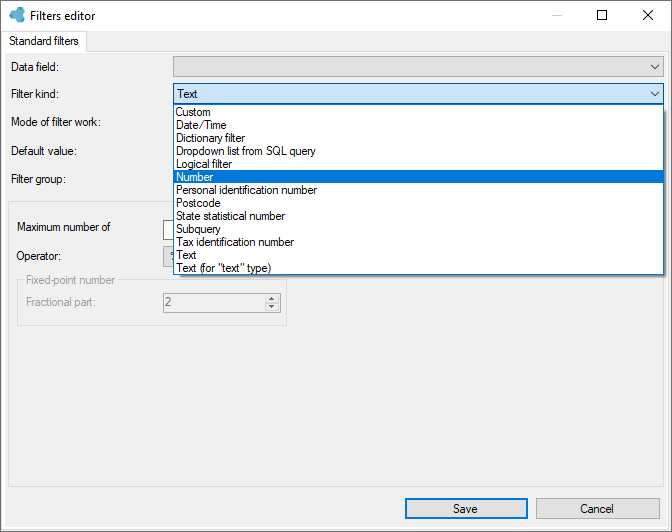Maximize the Filters editor window
Screen dimensions: 672x532
pos(602,15)
